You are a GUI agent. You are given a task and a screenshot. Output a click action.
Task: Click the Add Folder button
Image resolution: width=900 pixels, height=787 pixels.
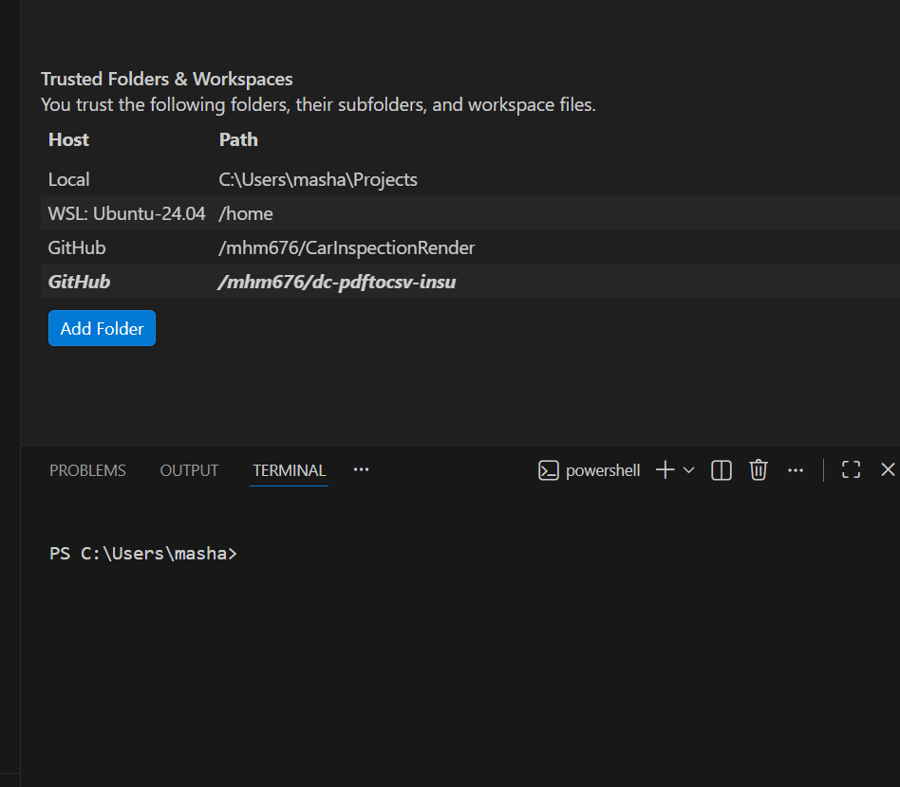click(102, 328)
